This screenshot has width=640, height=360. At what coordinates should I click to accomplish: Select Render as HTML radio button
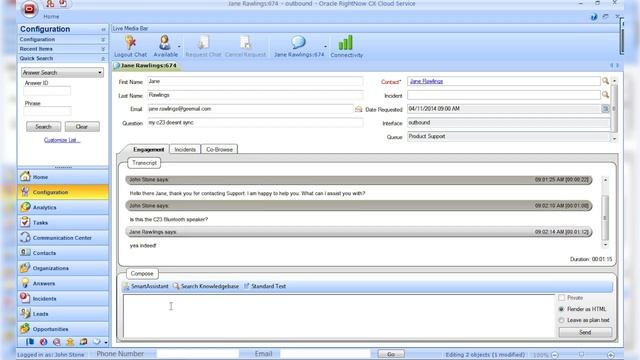pos(562,309)
